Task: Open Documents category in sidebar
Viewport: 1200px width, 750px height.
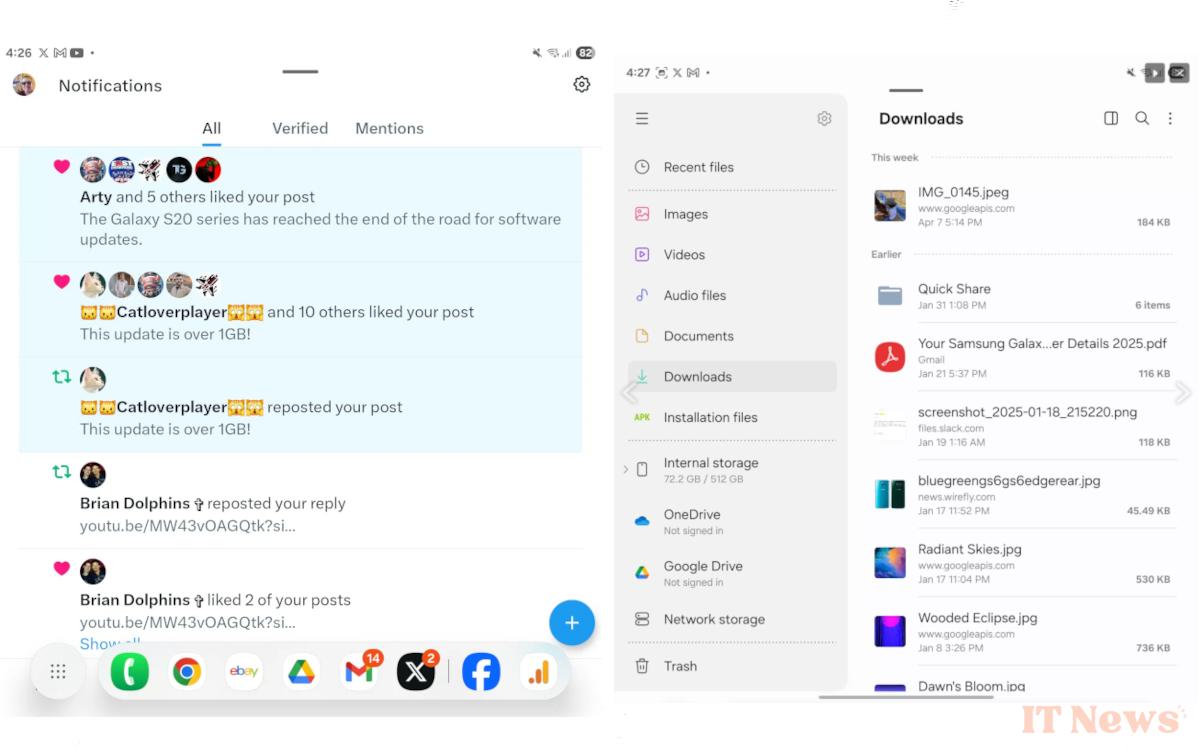Action: [732, 336]
